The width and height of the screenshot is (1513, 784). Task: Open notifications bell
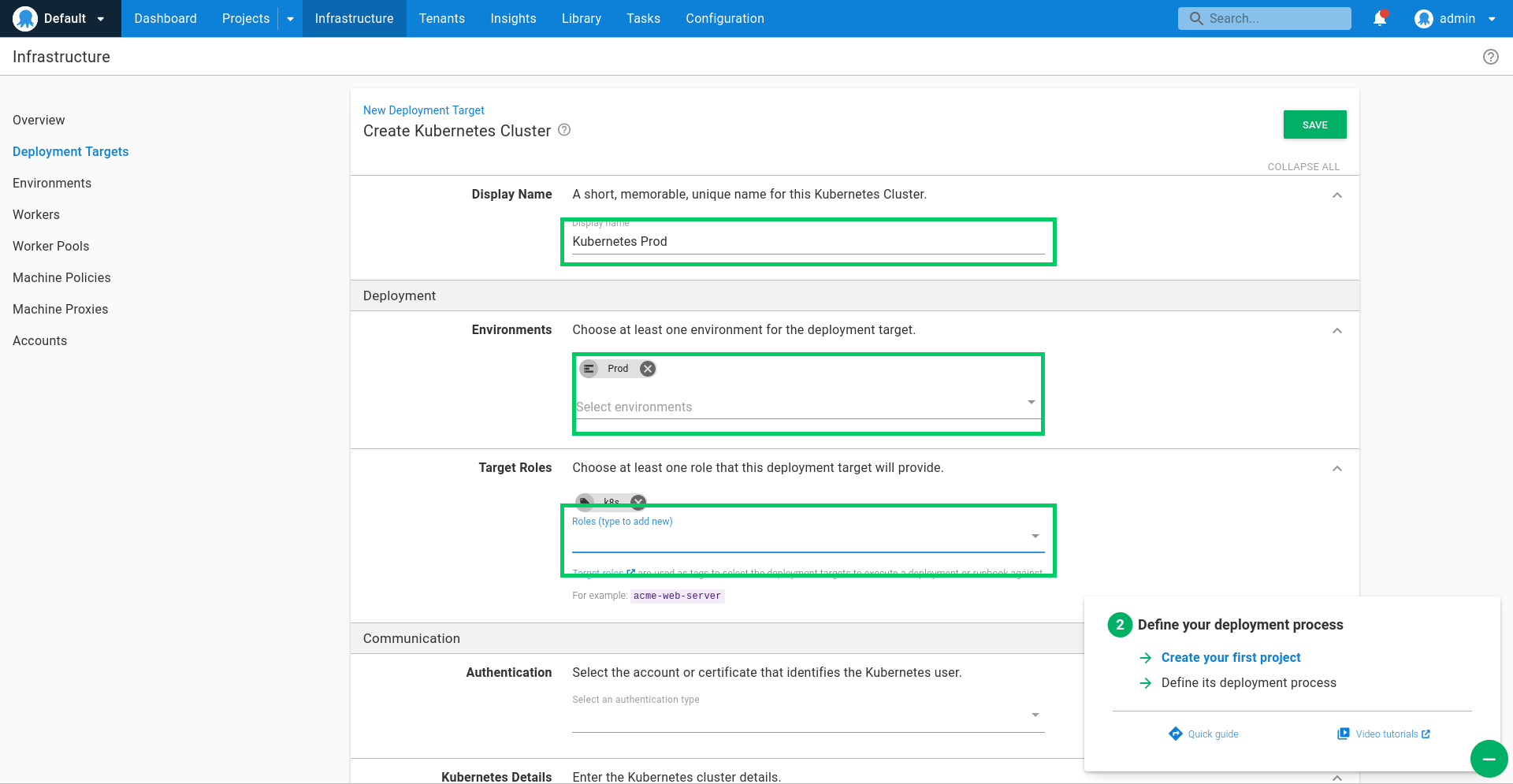click(x=1380, y=18)
